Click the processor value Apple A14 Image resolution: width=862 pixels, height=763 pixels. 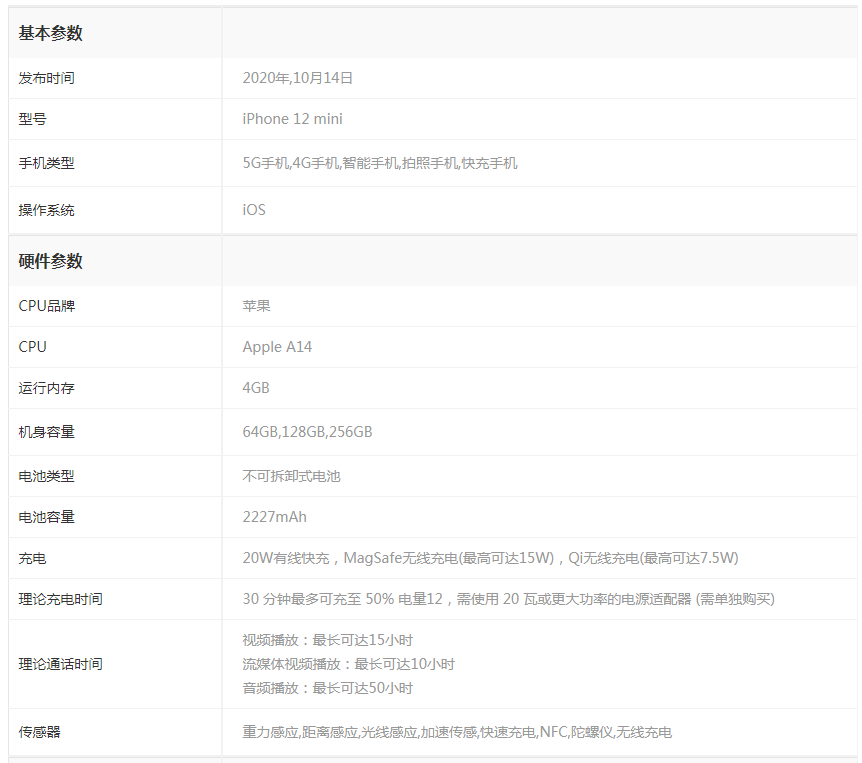coord(277,347)
